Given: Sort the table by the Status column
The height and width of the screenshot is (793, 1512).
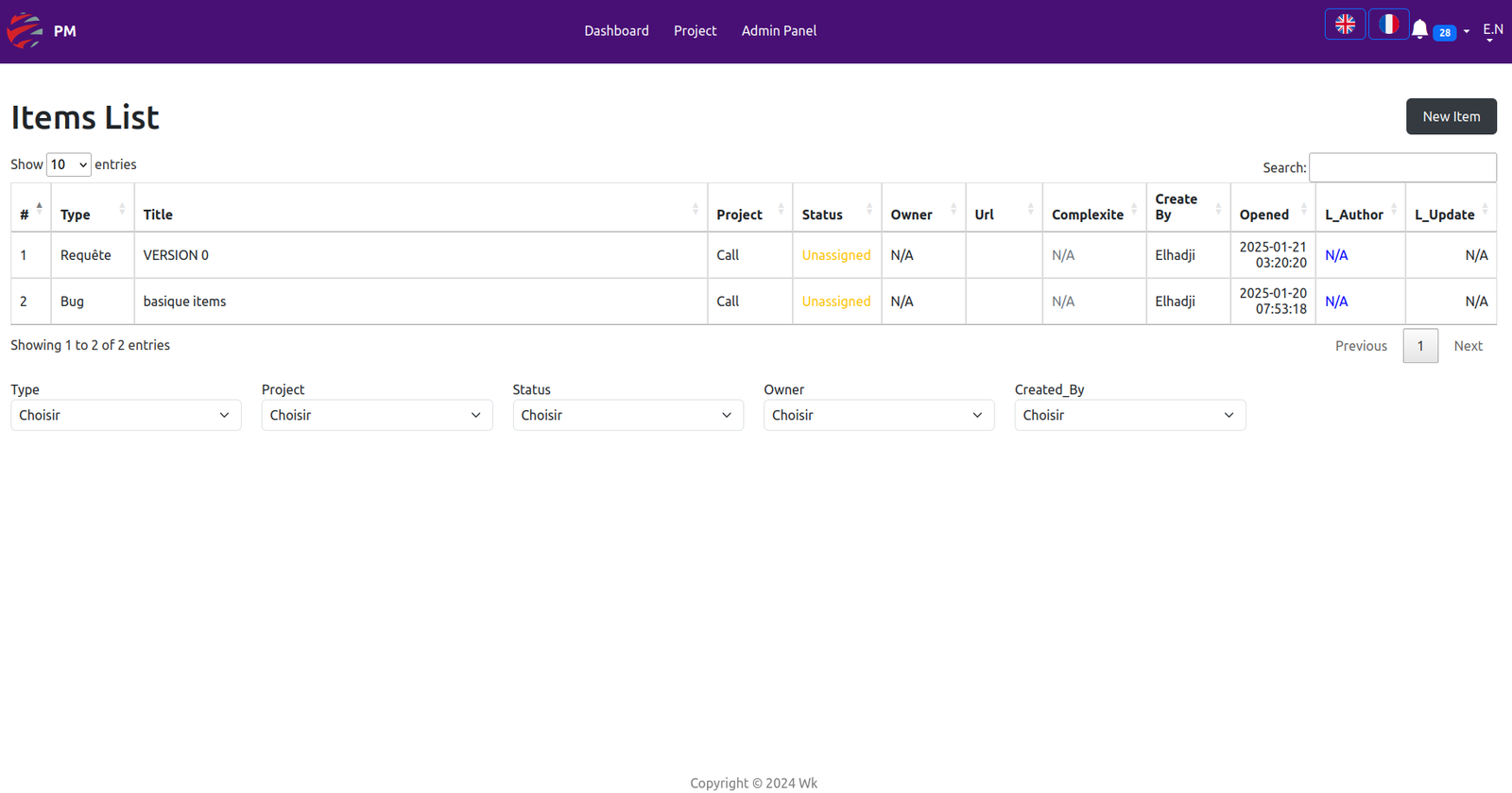Looking at the screenshot, I should pos(835,215).
